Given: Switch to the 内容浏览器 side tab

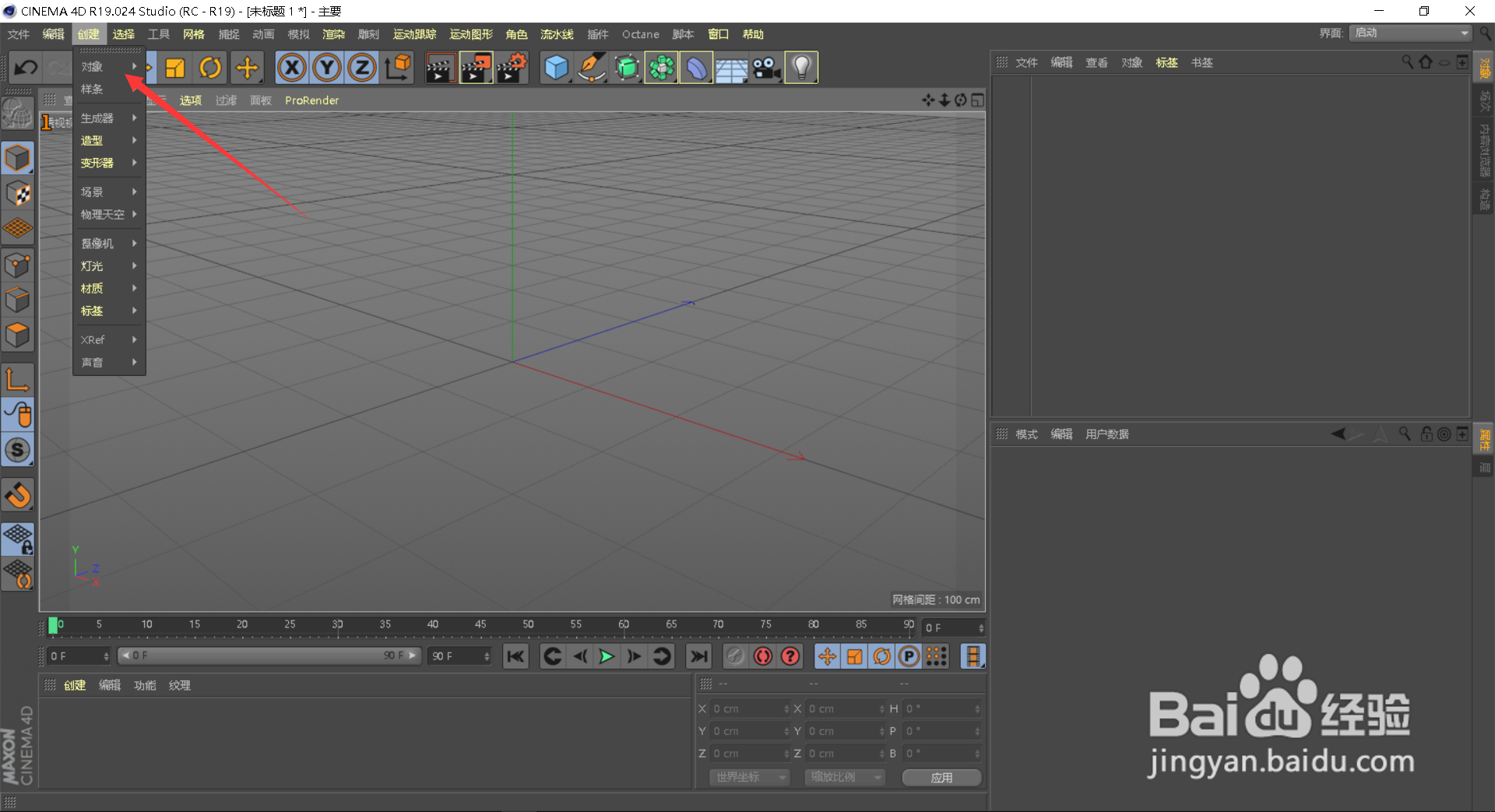Looking at the screenshot, I should 1484,150.
